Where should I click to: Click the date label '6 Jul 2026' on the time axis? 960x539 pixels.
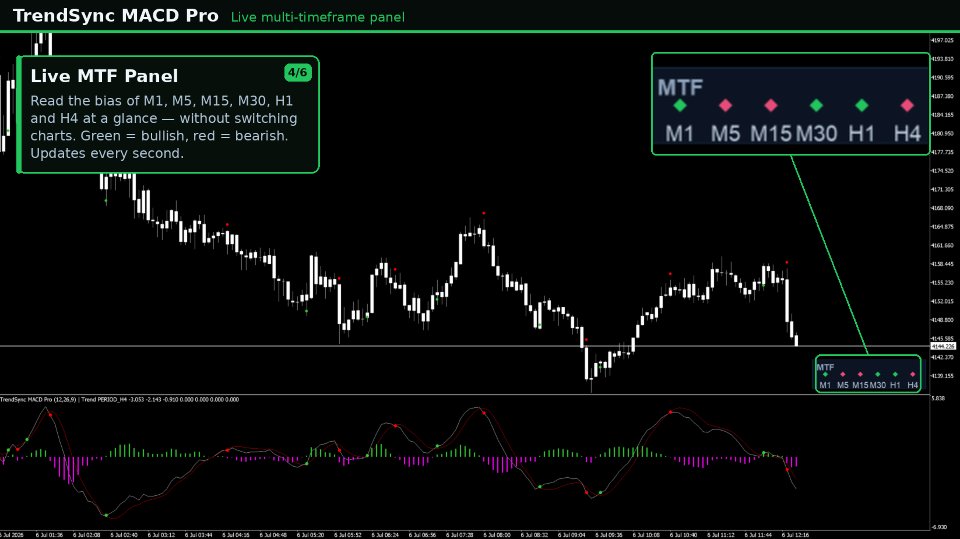(x=12, y=535)
